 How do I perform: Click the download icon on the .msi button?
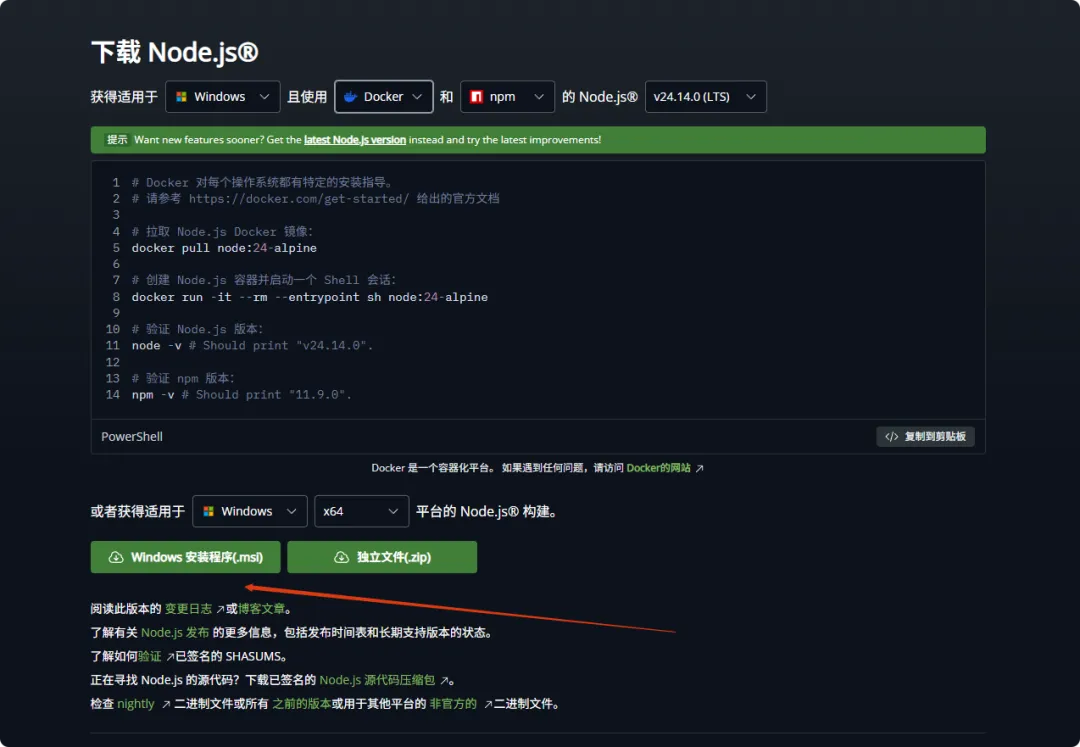point(116,557)
